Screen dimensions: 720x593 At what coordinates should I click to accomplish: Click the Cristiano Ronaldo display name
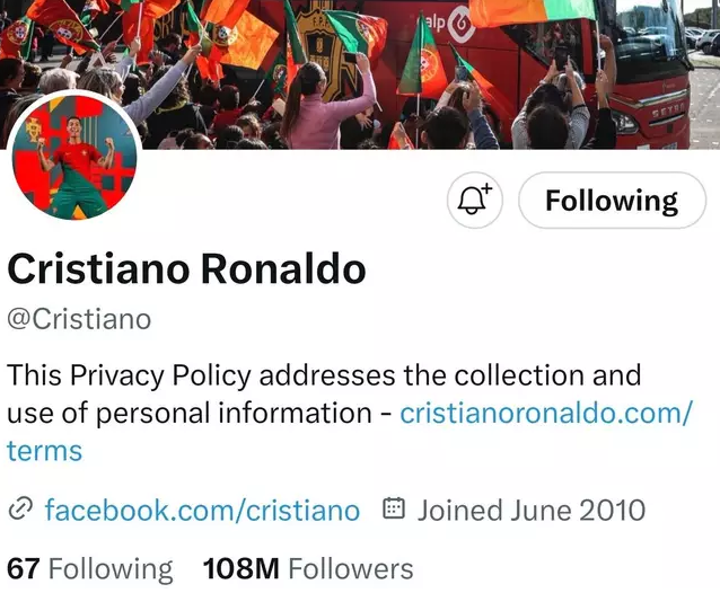pos(187,268)
